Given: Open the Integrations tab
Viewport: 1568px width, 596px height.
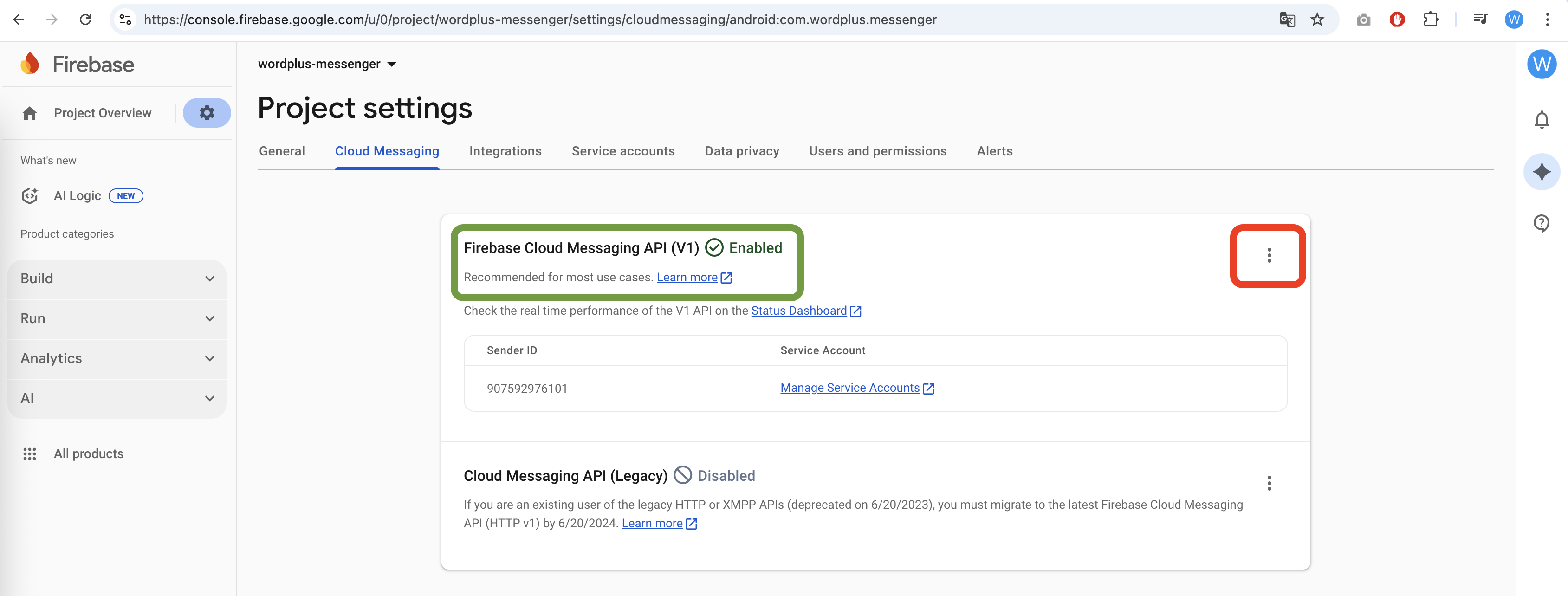Looking at the screenshot, I should point(505,151).
